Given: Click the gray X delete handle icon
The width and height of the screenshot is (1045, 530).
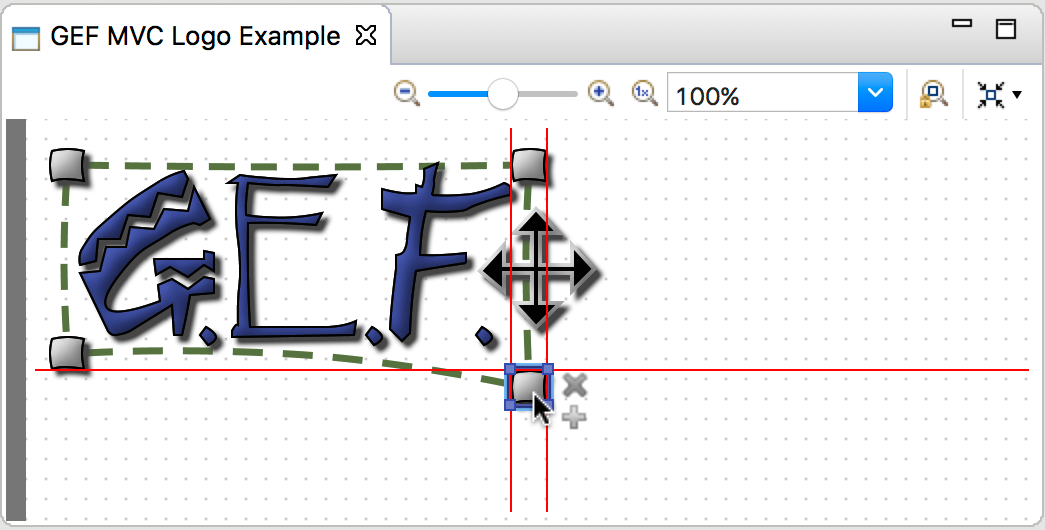Looking at the screenshot, I should [575, 386].
